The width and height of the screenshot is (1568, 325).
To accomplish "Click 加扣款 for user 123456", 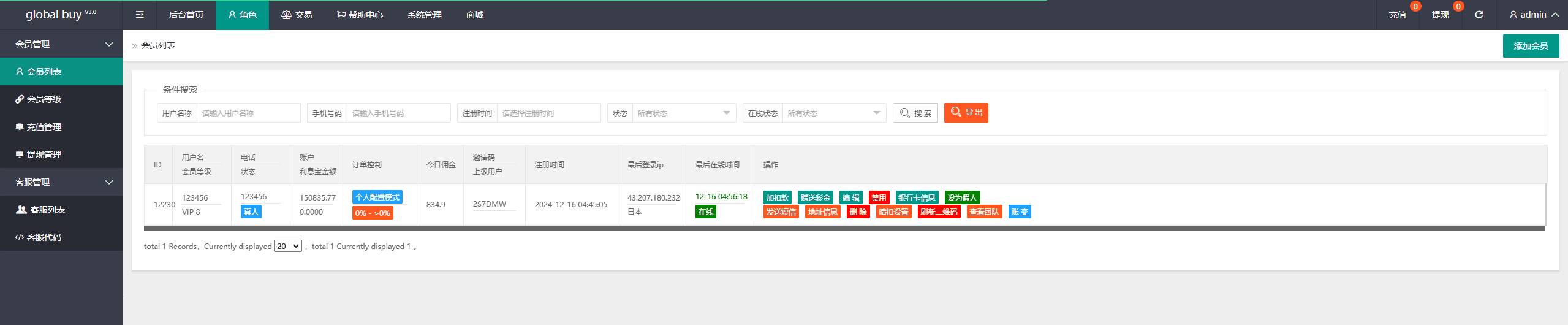I will tap(778, 197).
